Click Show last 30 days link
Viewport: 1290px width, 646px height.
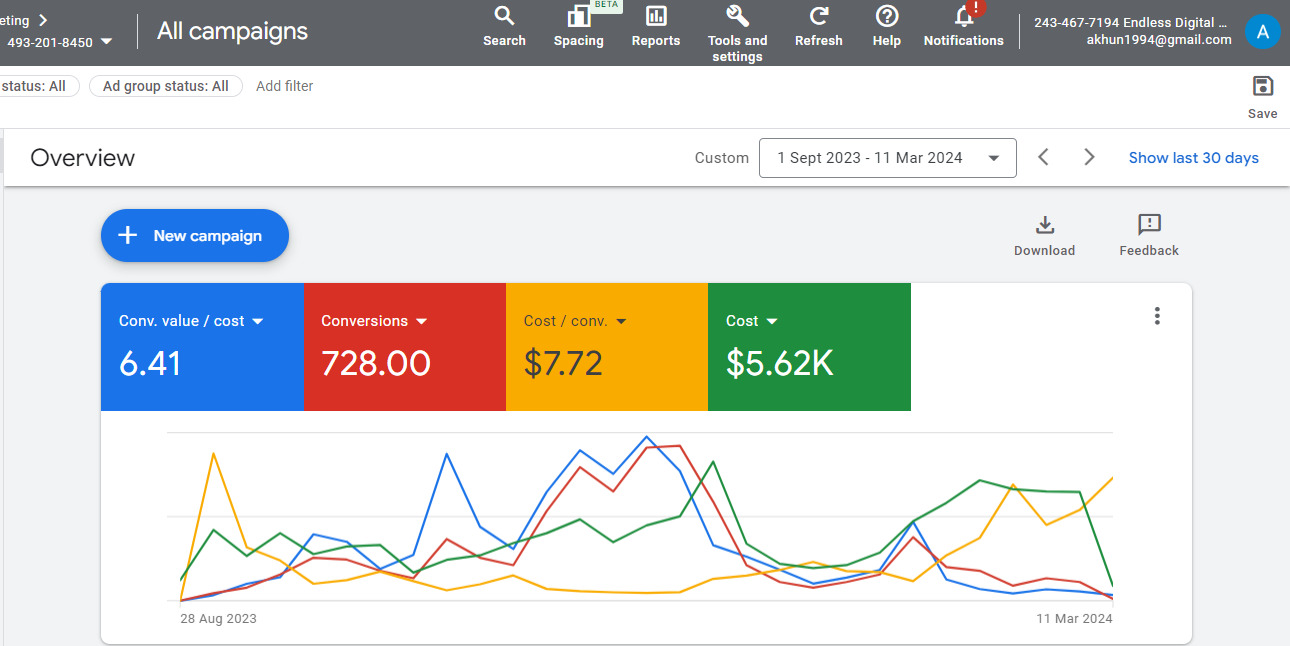(1193, 158)
